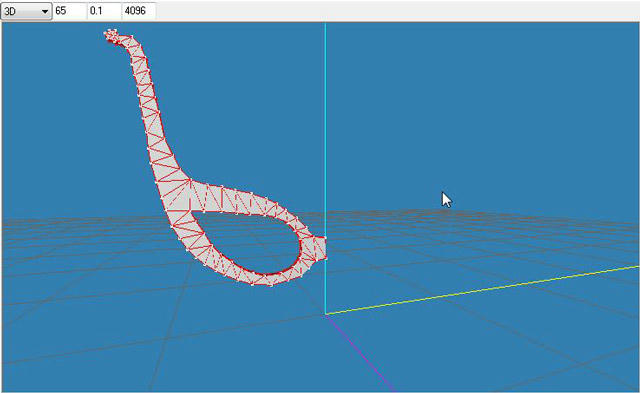Viewport: 640px width, 393px height.
Task: Focus the near clip field showing 0.1
Action: point(104,11)
